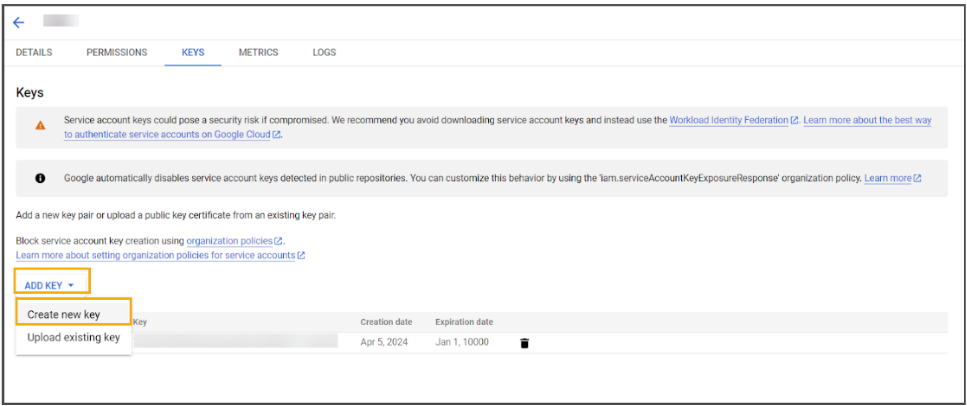967x406 pixels.
Task: Delete the key with the trash icon
Action: click(x=524, y=343)
